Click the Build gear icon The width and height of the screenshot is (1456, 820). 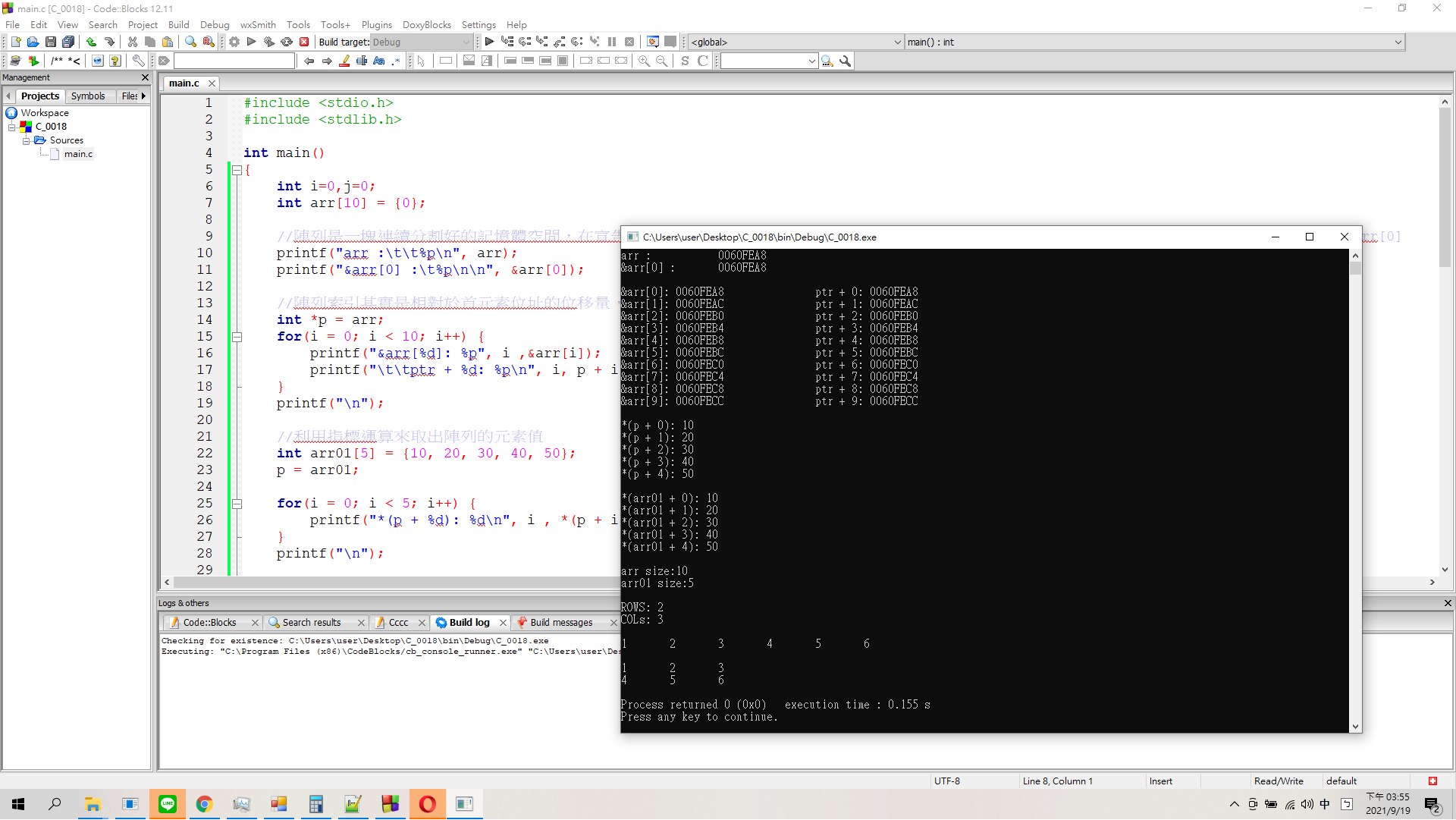(x=234, y=42)
